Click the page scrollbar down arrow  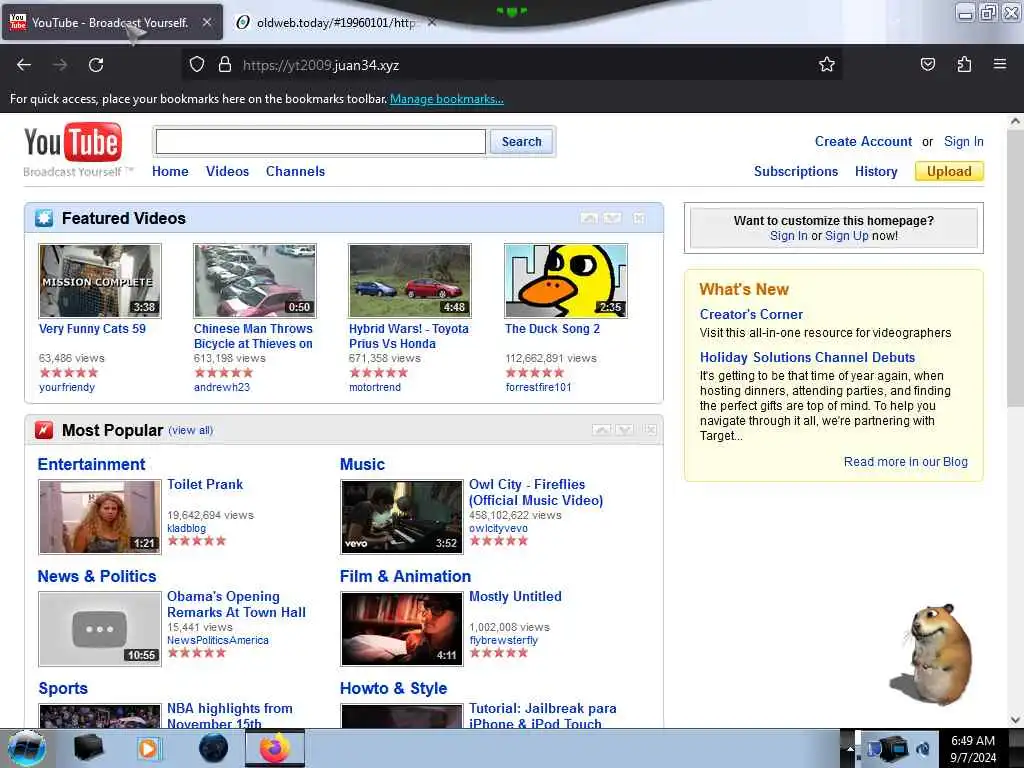(1015, 720)
